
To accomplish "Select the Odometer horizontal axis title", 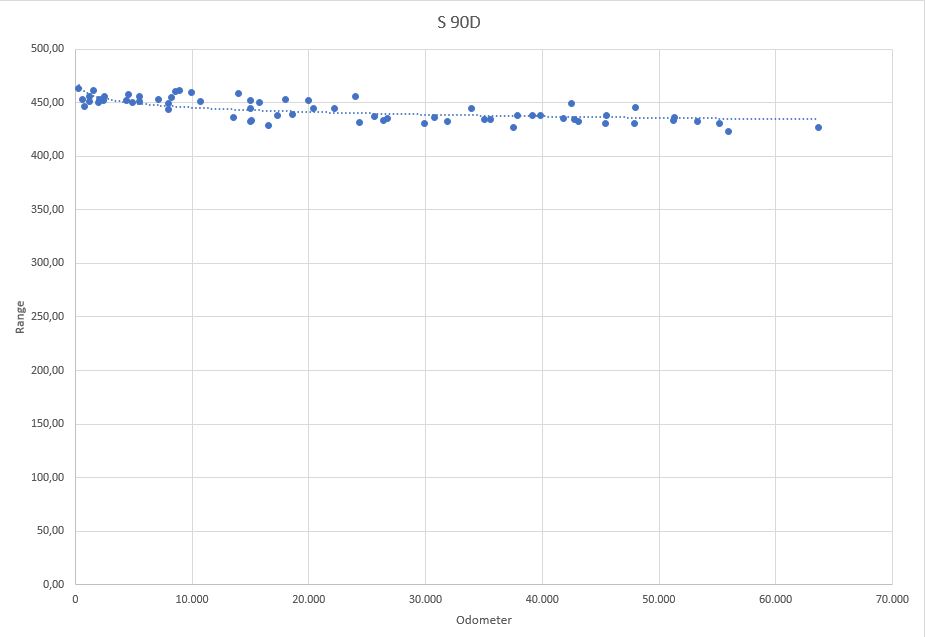I will (484, 620).
